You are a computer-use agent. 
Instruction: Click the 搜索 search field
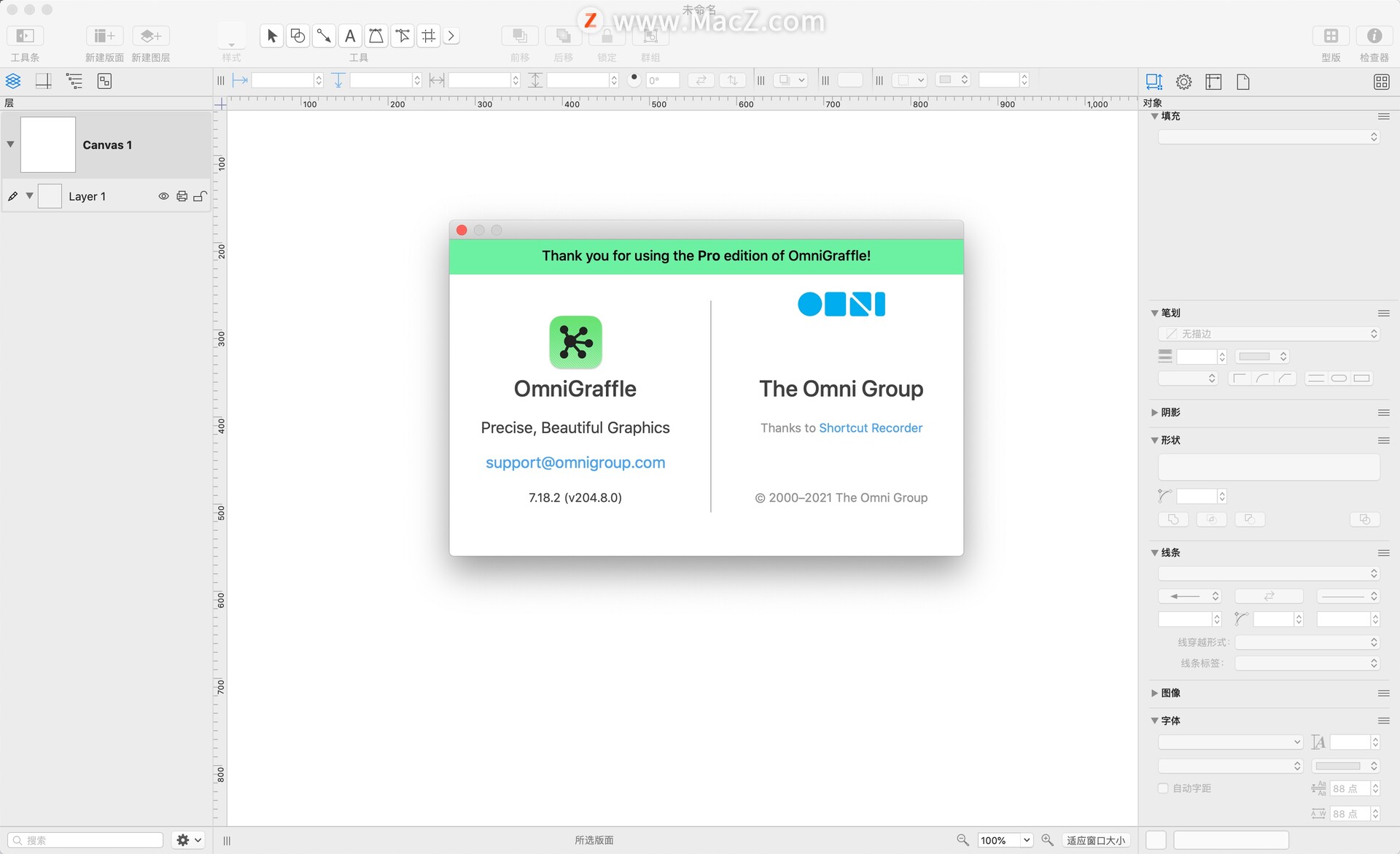(86, 840)
